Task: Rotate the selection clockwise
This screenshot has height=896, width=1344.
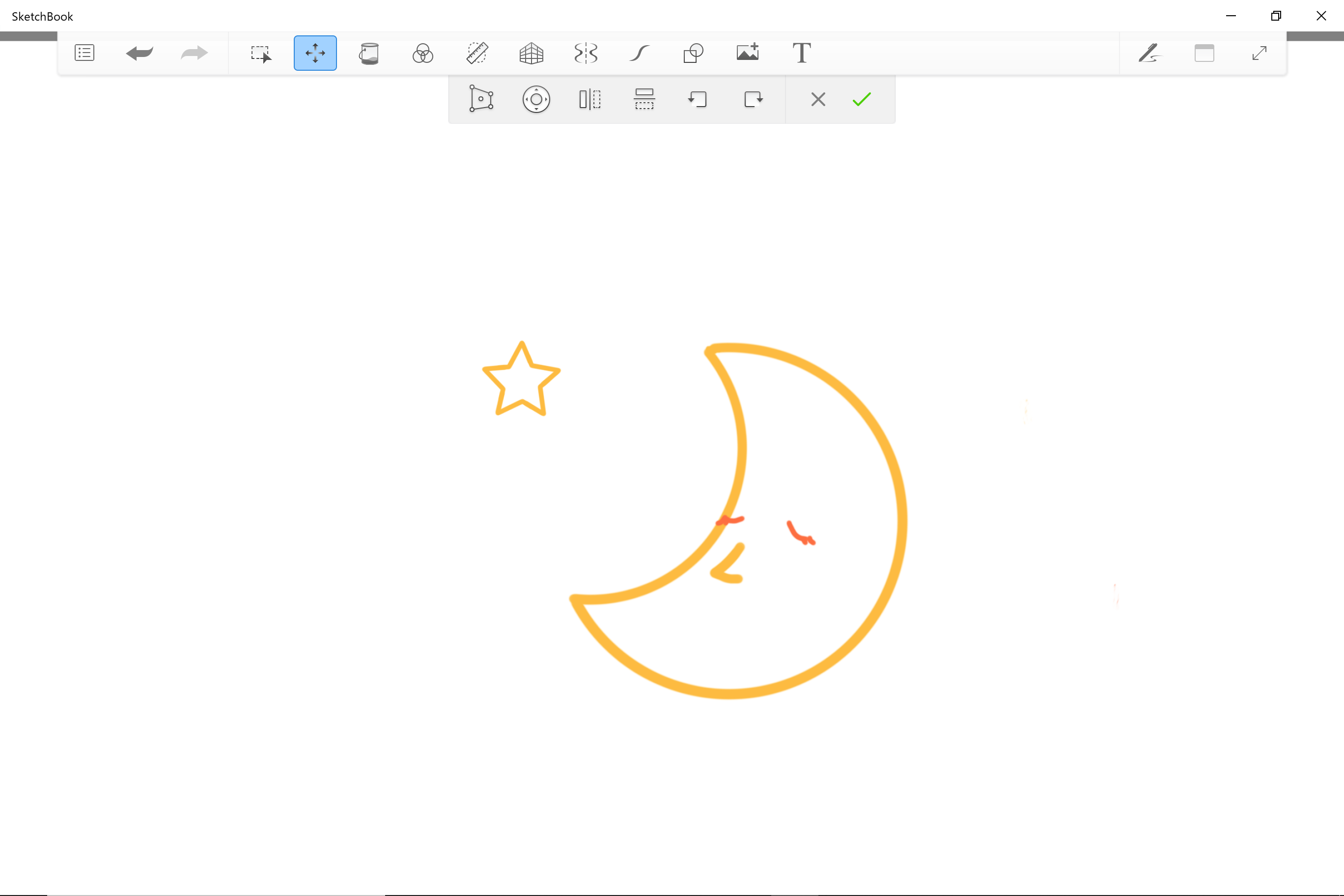Action: [x=753, y=99]
